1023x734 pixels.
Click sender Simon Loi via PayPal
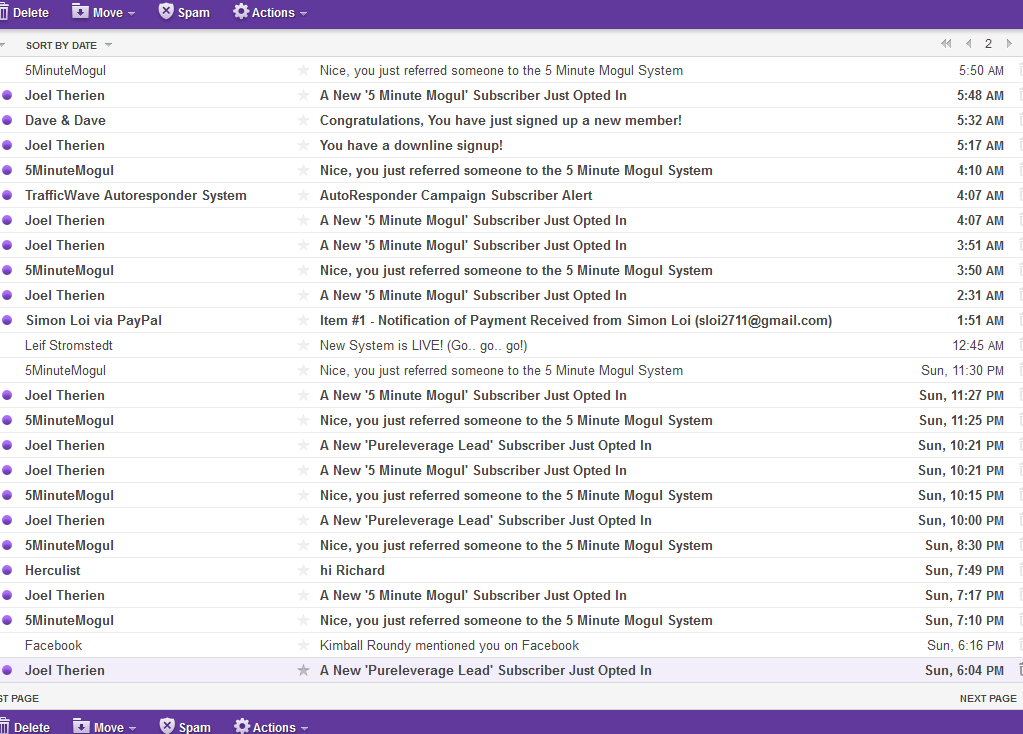pos(93,320)
